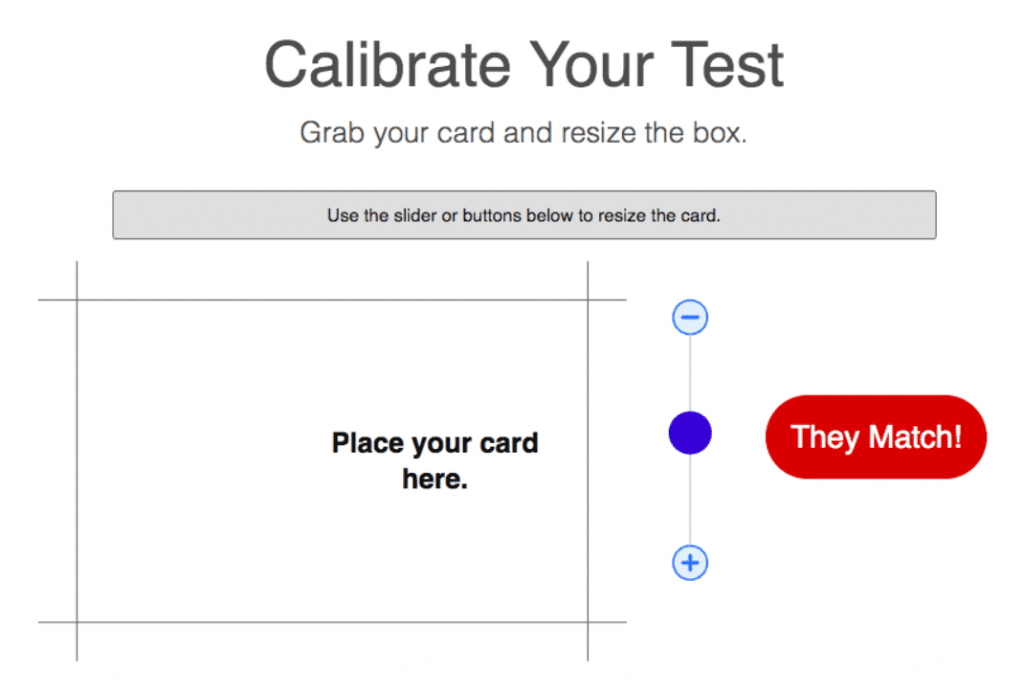This screenshot has height=694, width=1024.
Task: Click the bottom horizontal guide line of the card
Action: (x=332, y=622)
